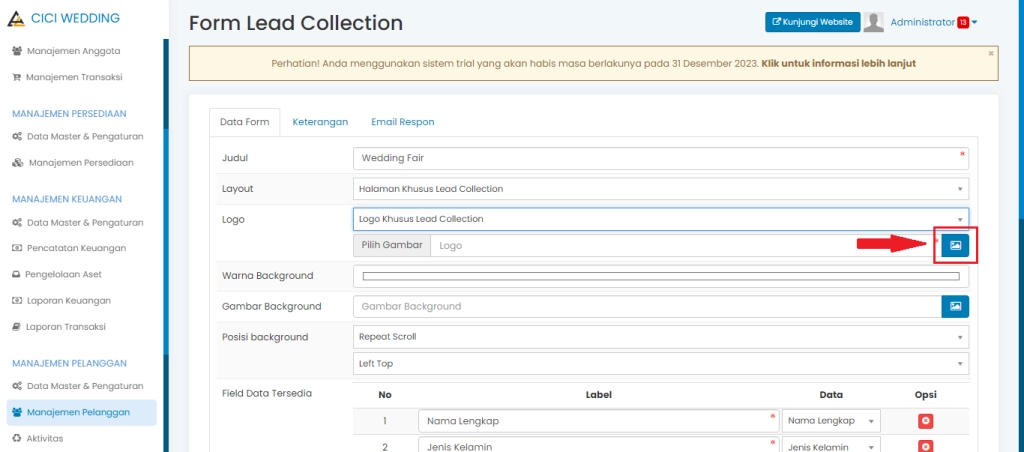
Task: Click gears icon under Manajemen Persediaan section
Action: [18, 137]
